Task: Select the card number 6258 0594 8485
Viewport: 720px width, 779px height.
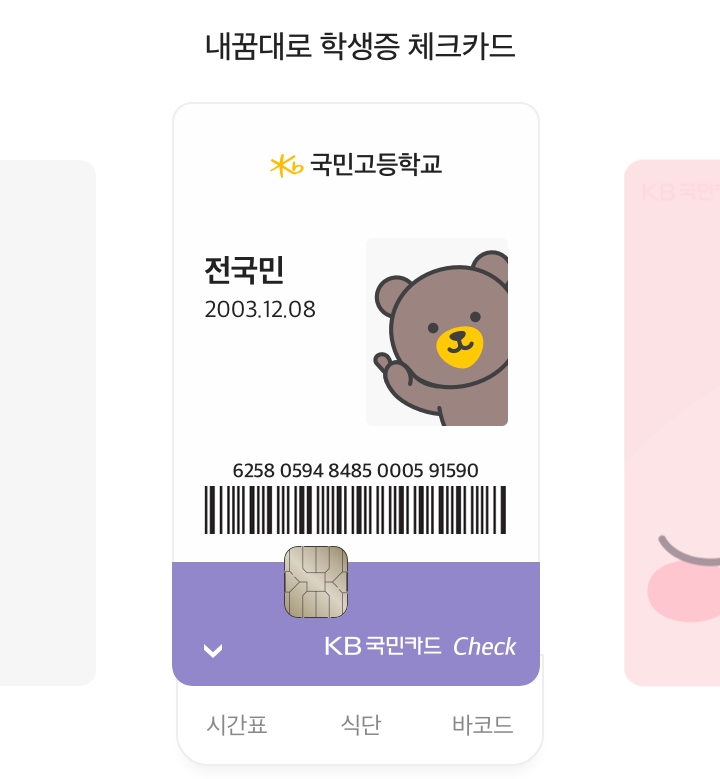Action: coord(355,470)
